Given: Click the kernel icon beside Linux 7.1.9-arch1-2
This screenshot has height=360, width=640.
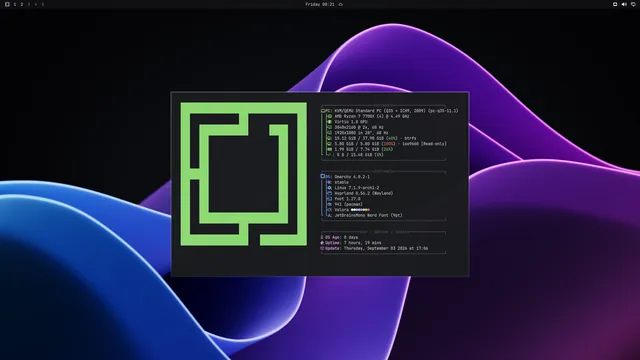Looking at the screenshot, I should point(329,188).
